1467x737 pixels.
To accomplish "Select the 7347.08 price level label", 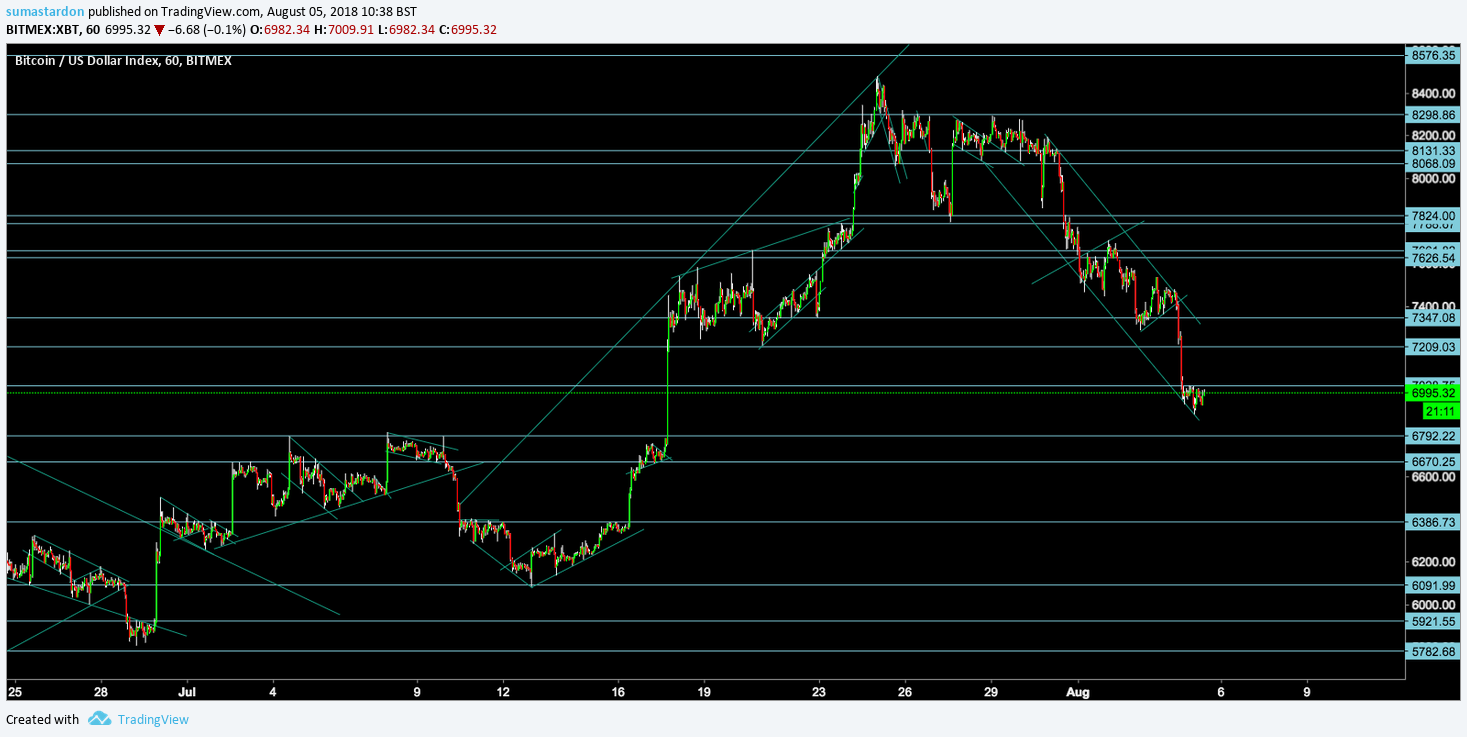I will pos(1433,318).
